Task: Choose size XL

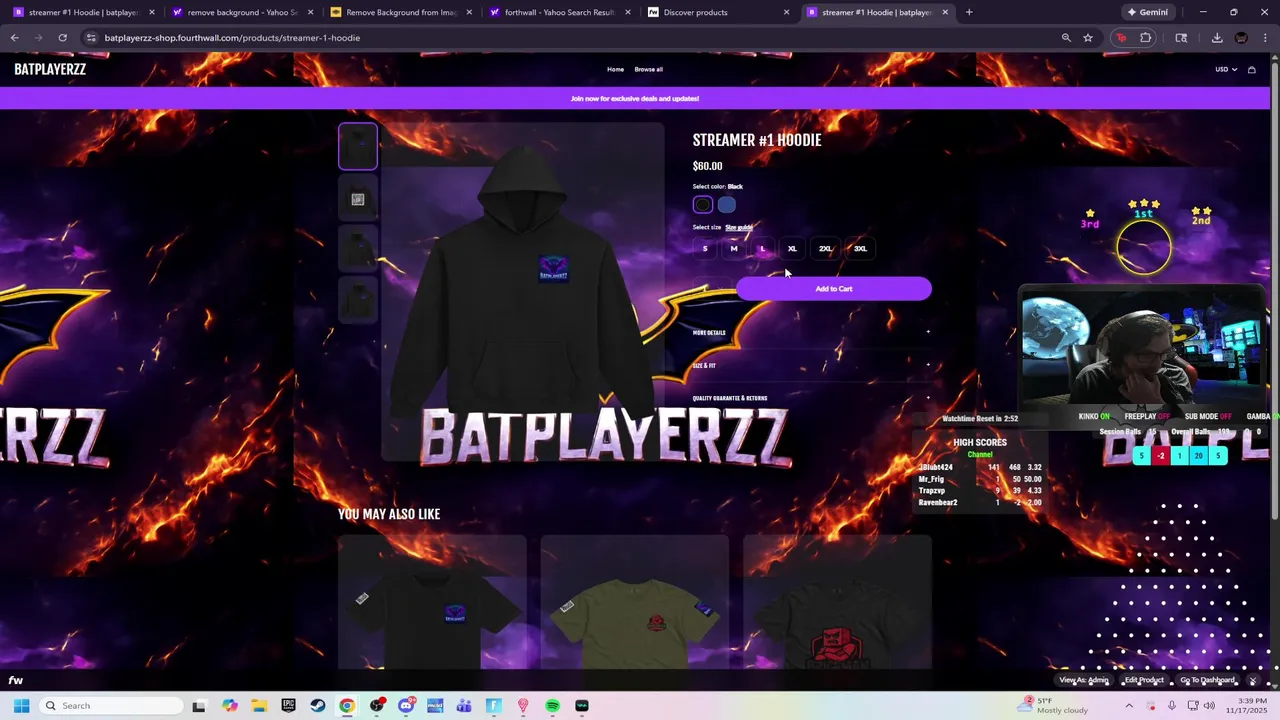Action: click(x=792, y=249)
